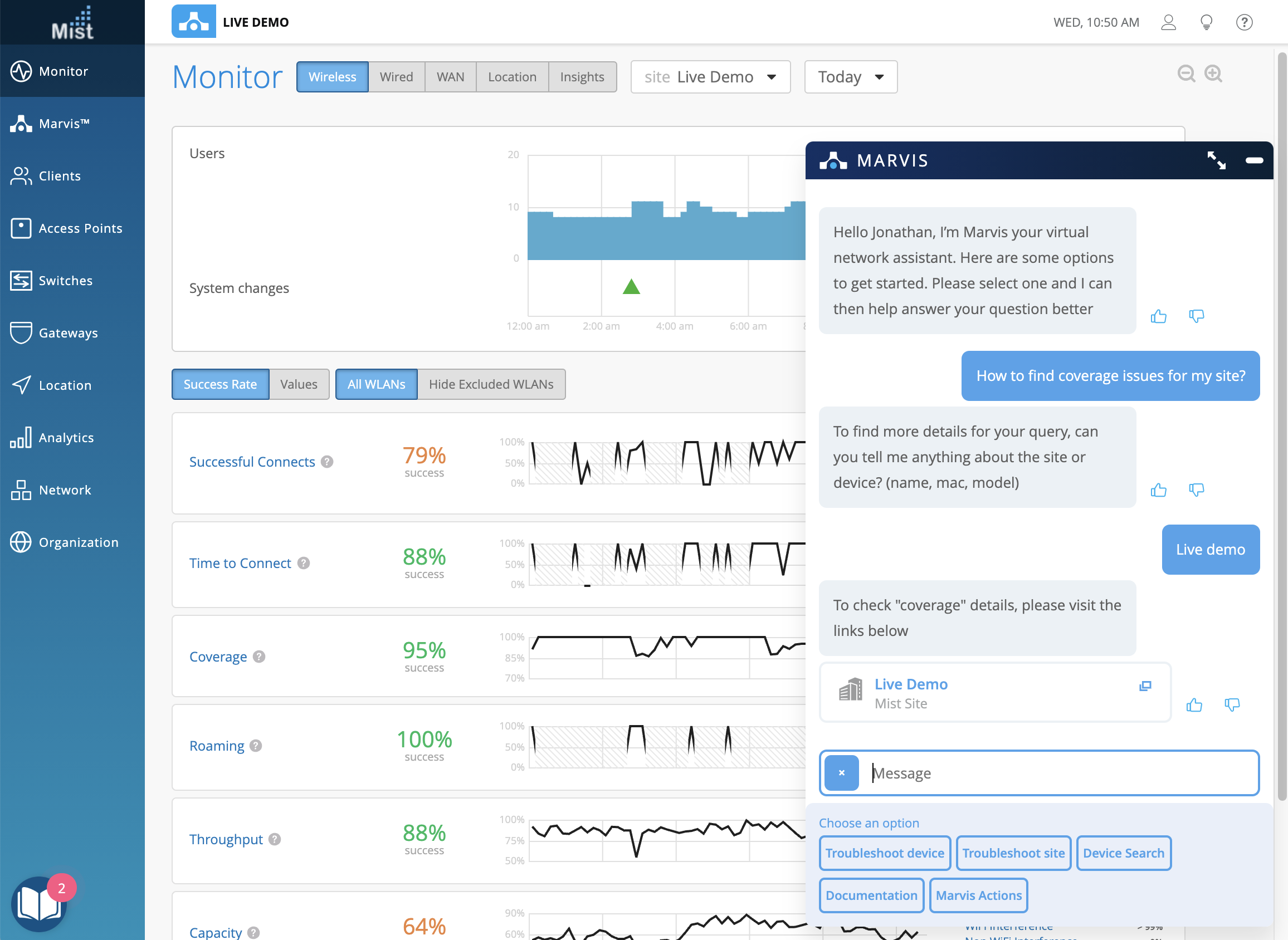The width and height of the screenshot is (1288, 940).
Task: Thumbs down the Live Demo link response
Action: tap(1232, 705)
